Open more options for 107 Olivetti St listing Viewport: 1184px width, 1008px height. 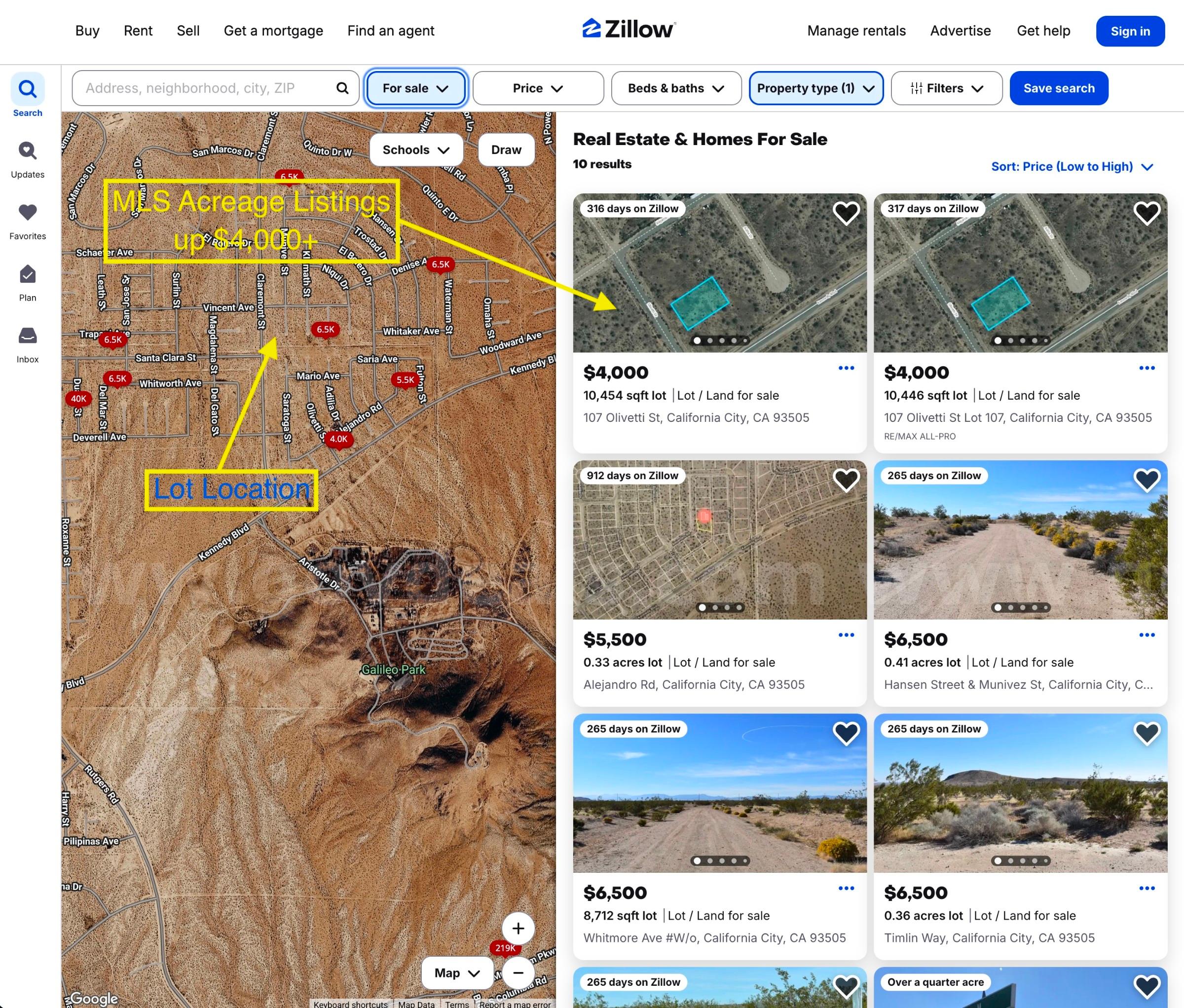846,368
